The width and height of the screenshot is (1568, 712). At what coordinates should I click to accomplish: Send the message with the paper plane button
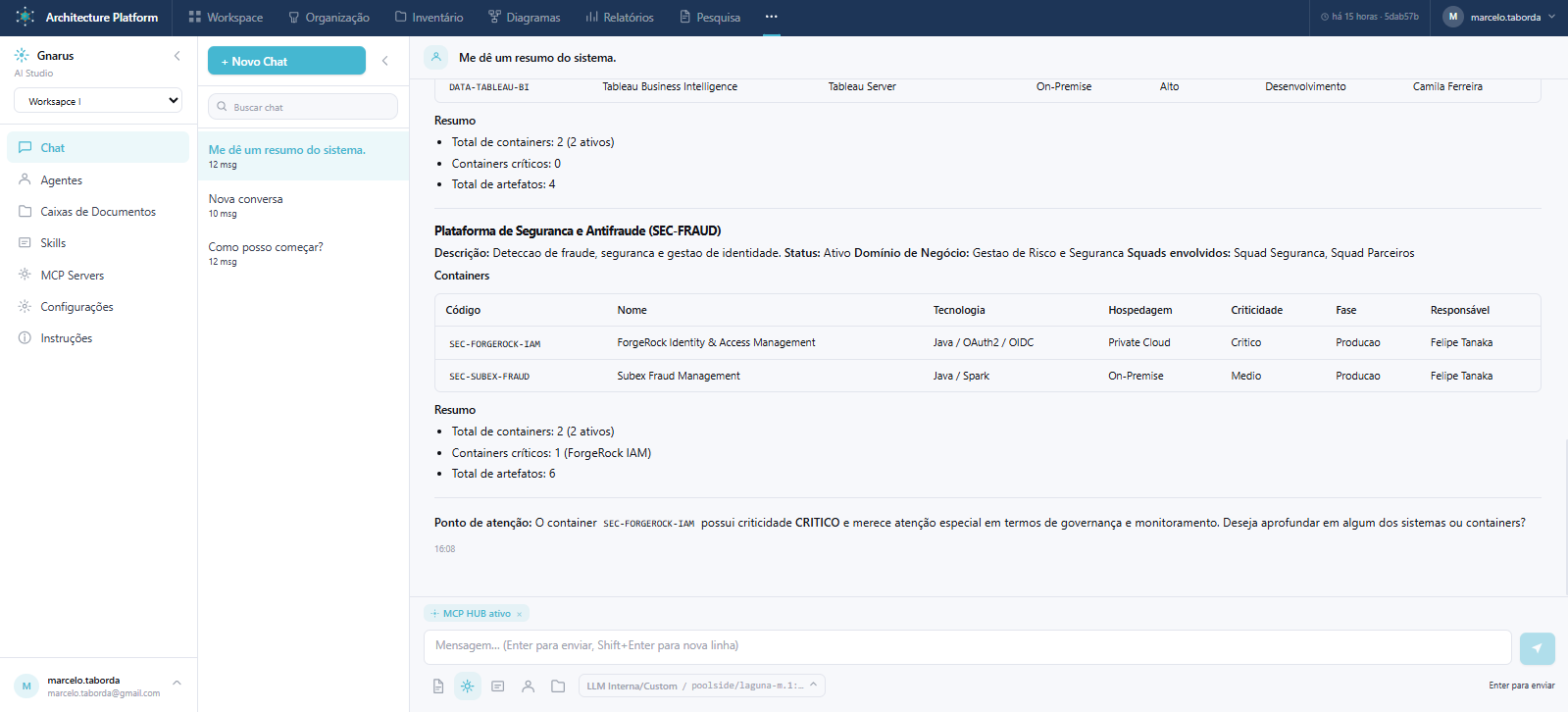1537,648
